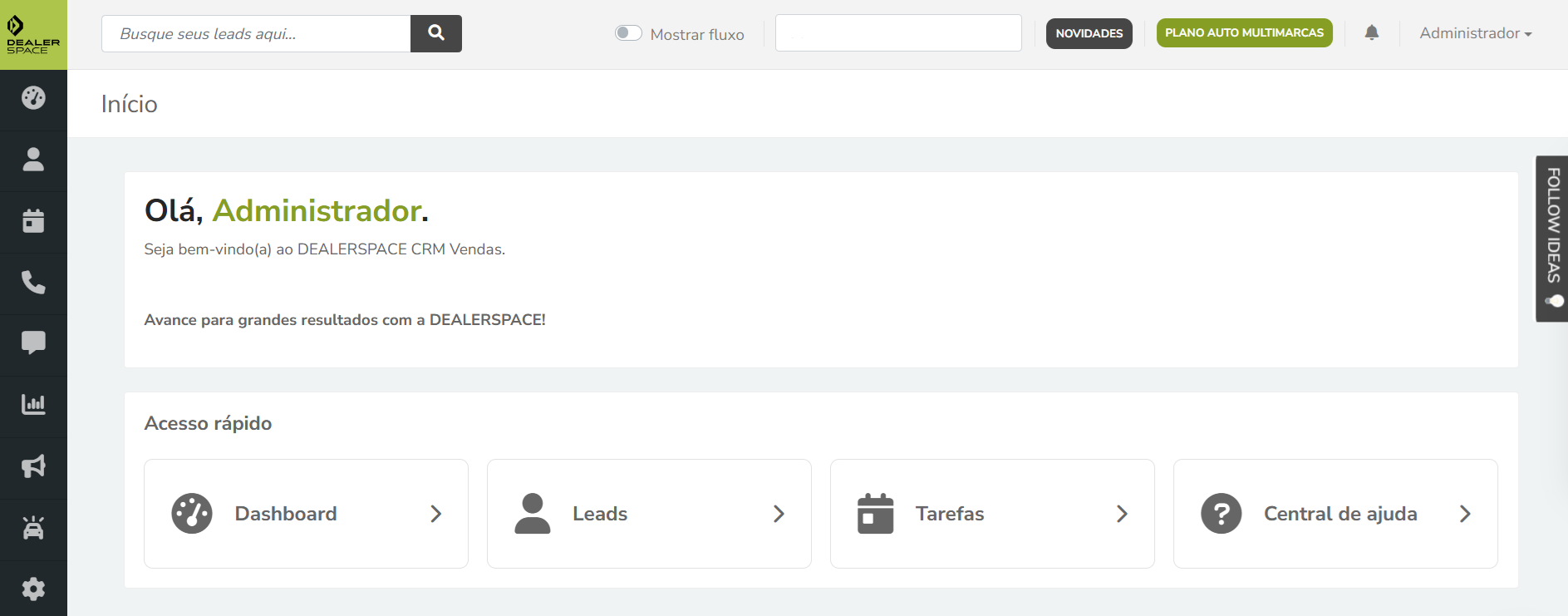
Task: Click the Dashboard card gauge icon
Action: [192, 514]
